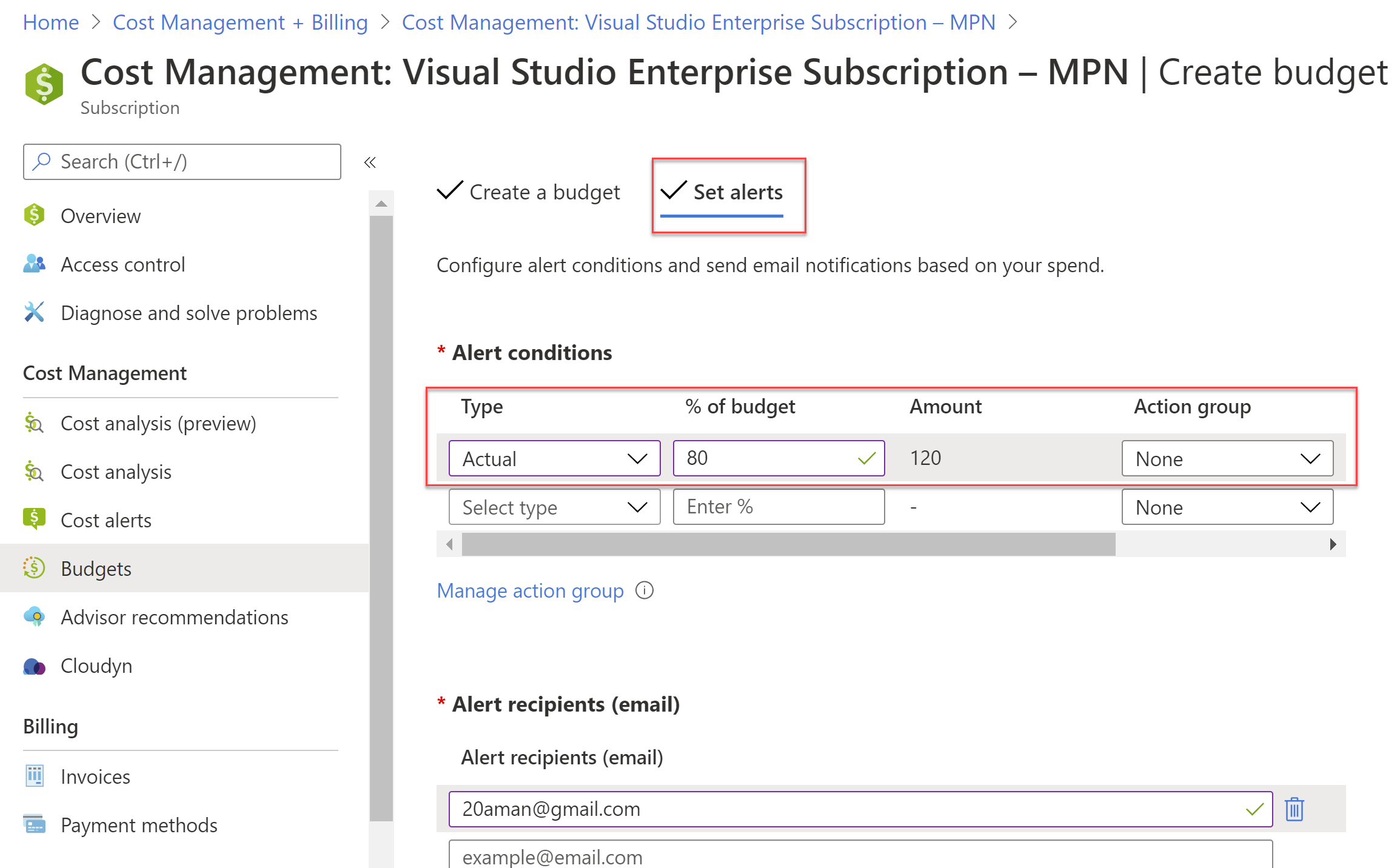Go to Cost Management + Billing breadcrumb
The height and width of the screenshot is (868, 1400).
coord(240,22)
